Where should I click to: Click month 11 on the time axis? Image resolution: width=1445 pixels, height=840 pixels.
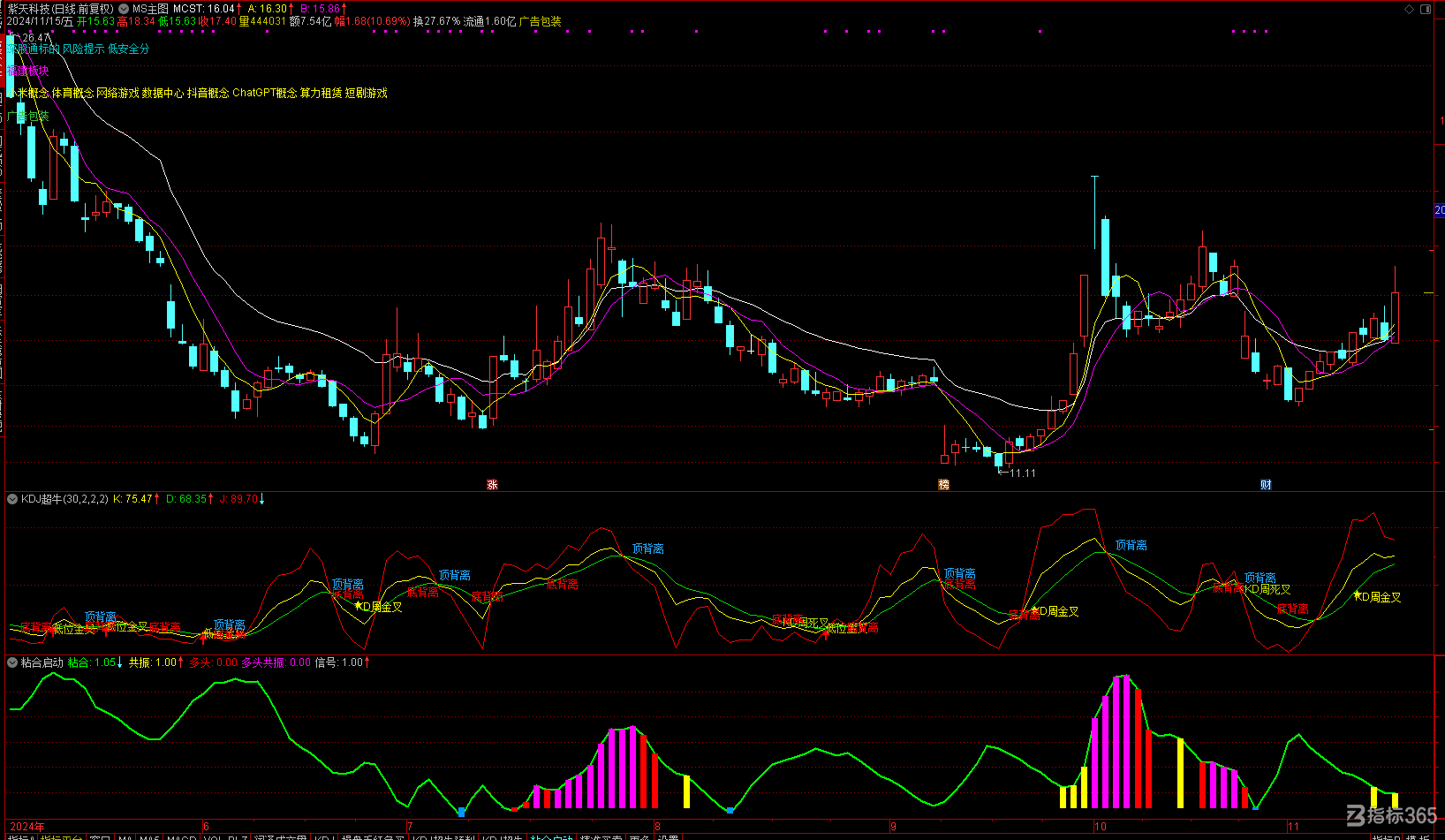coord(1294,827)
